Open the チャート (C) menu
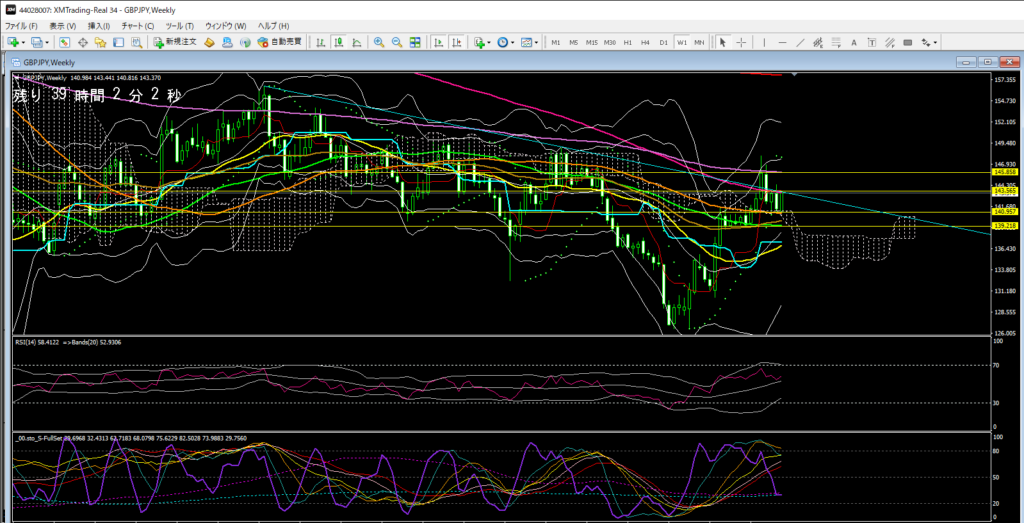 (x=137, y=26)
